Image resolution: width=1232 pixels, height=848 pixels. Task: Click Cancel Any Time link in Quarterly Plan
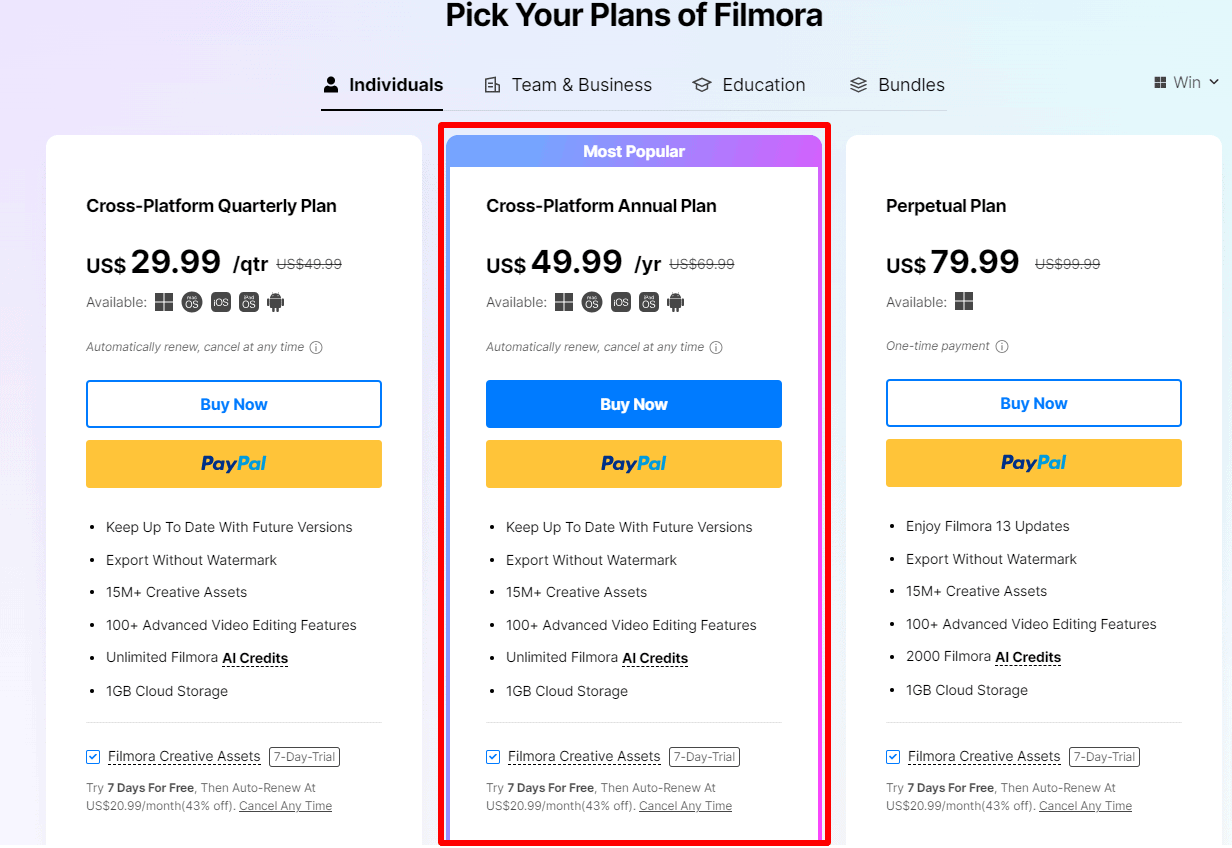pos(285,806)
